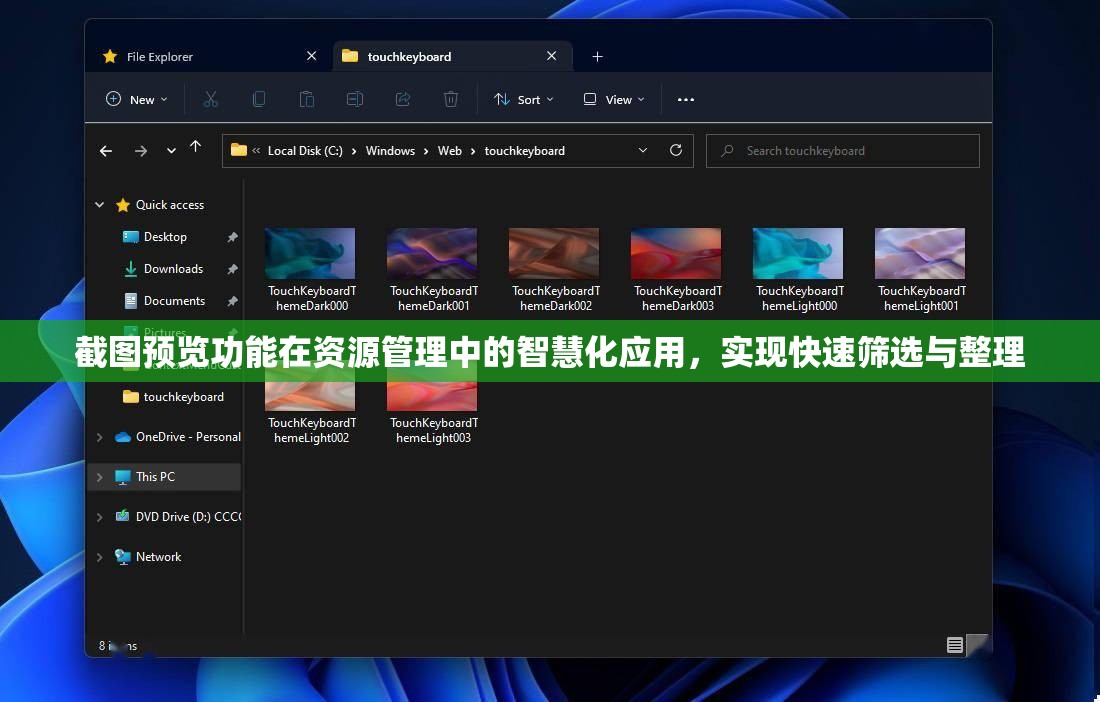Open the Share icon

(x=402, y=99)
